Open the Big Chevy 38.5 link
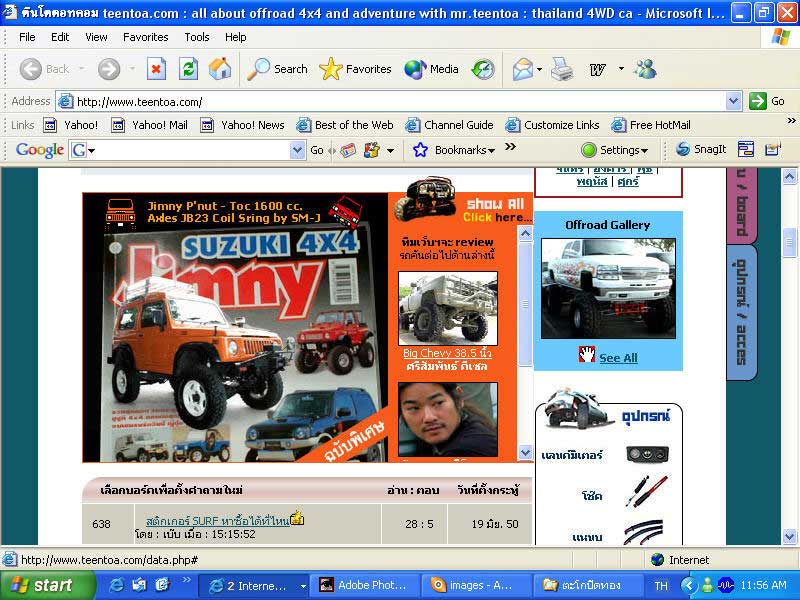 [446, 354]
